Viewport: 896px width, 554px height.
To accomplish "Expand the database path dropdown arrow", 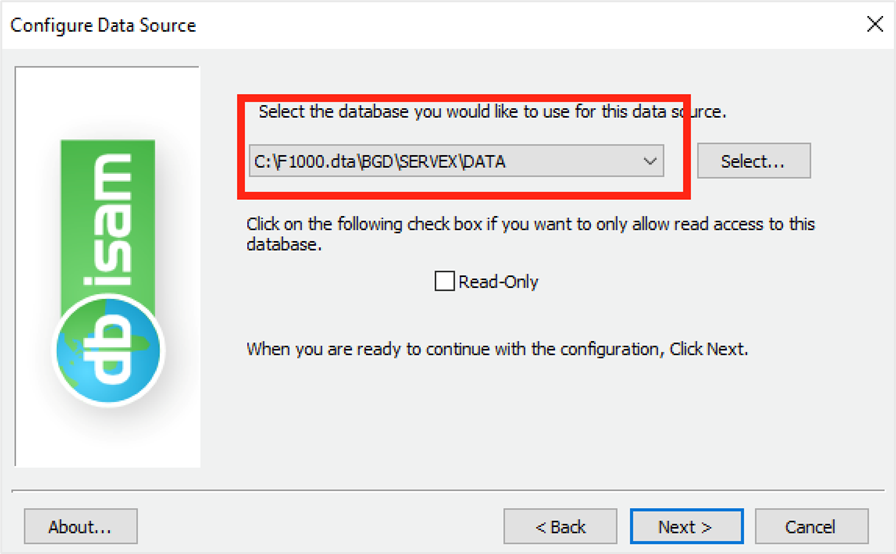I will pyautogui.click(x=650, y=161).
